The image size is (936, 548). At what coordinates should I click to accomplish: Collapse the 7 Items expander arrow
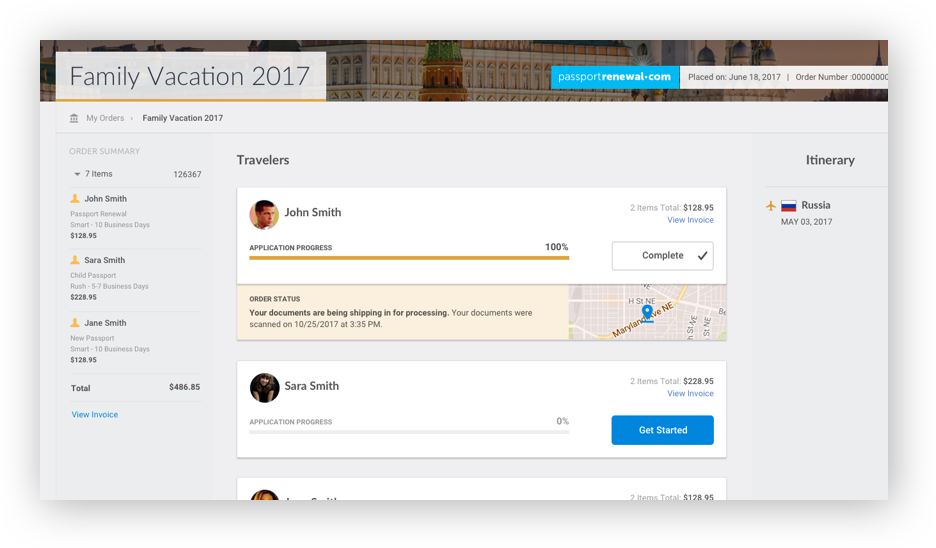coord(77,174)
